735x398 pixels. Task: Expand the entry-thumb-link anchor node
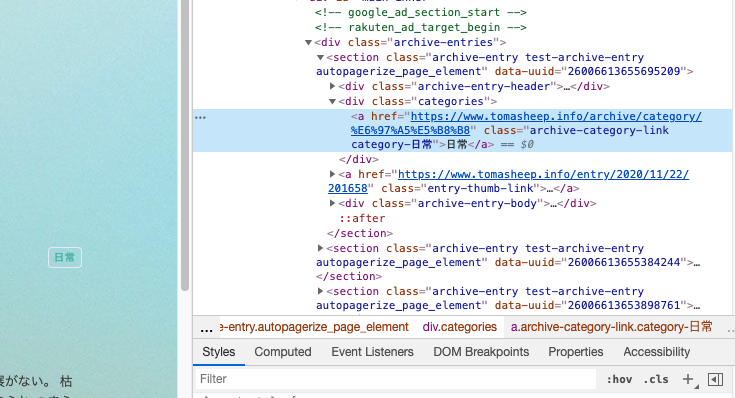point(332,174)
